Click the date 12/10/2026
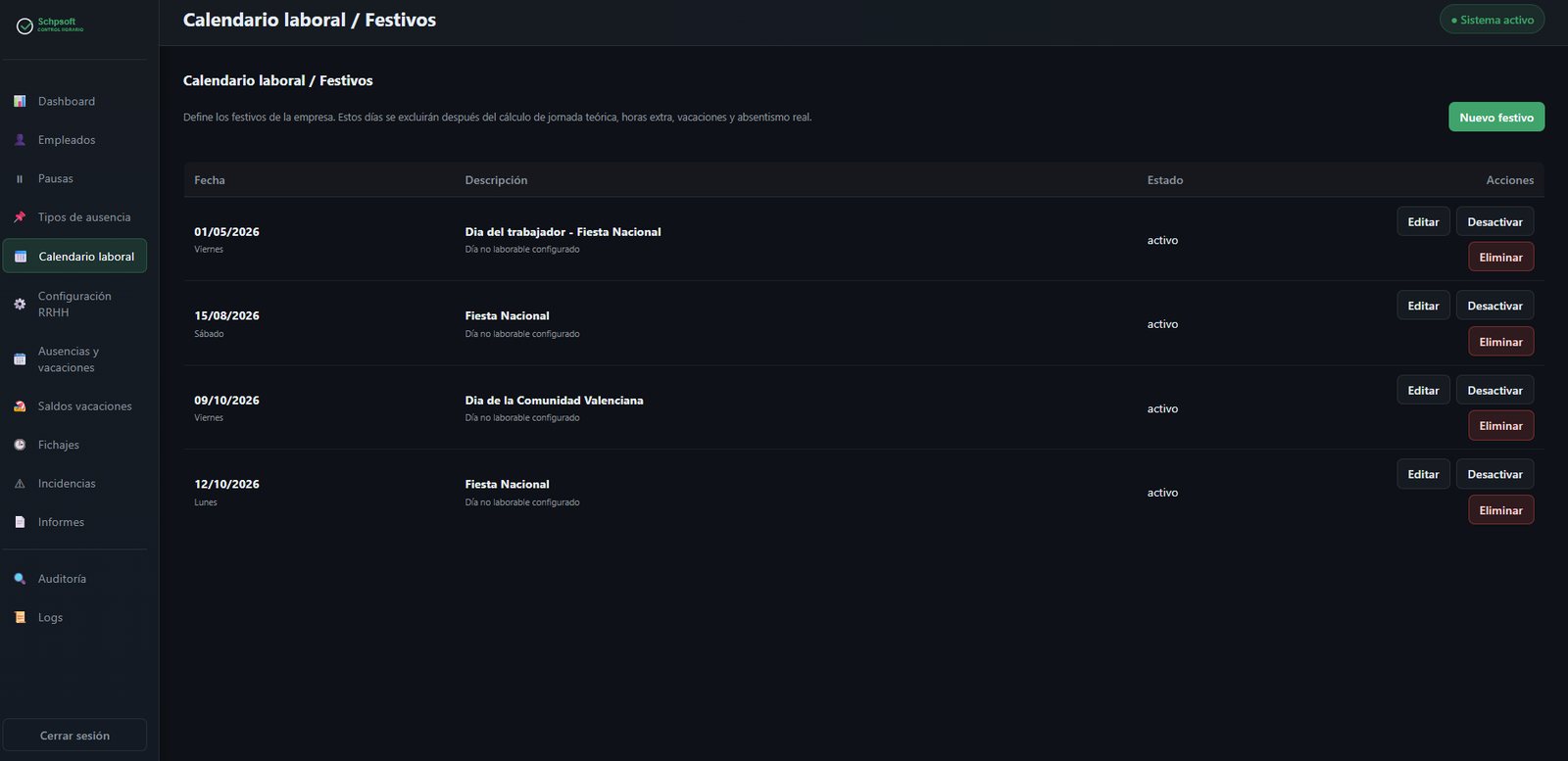The image size is (1568, 761). pos(226,484)
